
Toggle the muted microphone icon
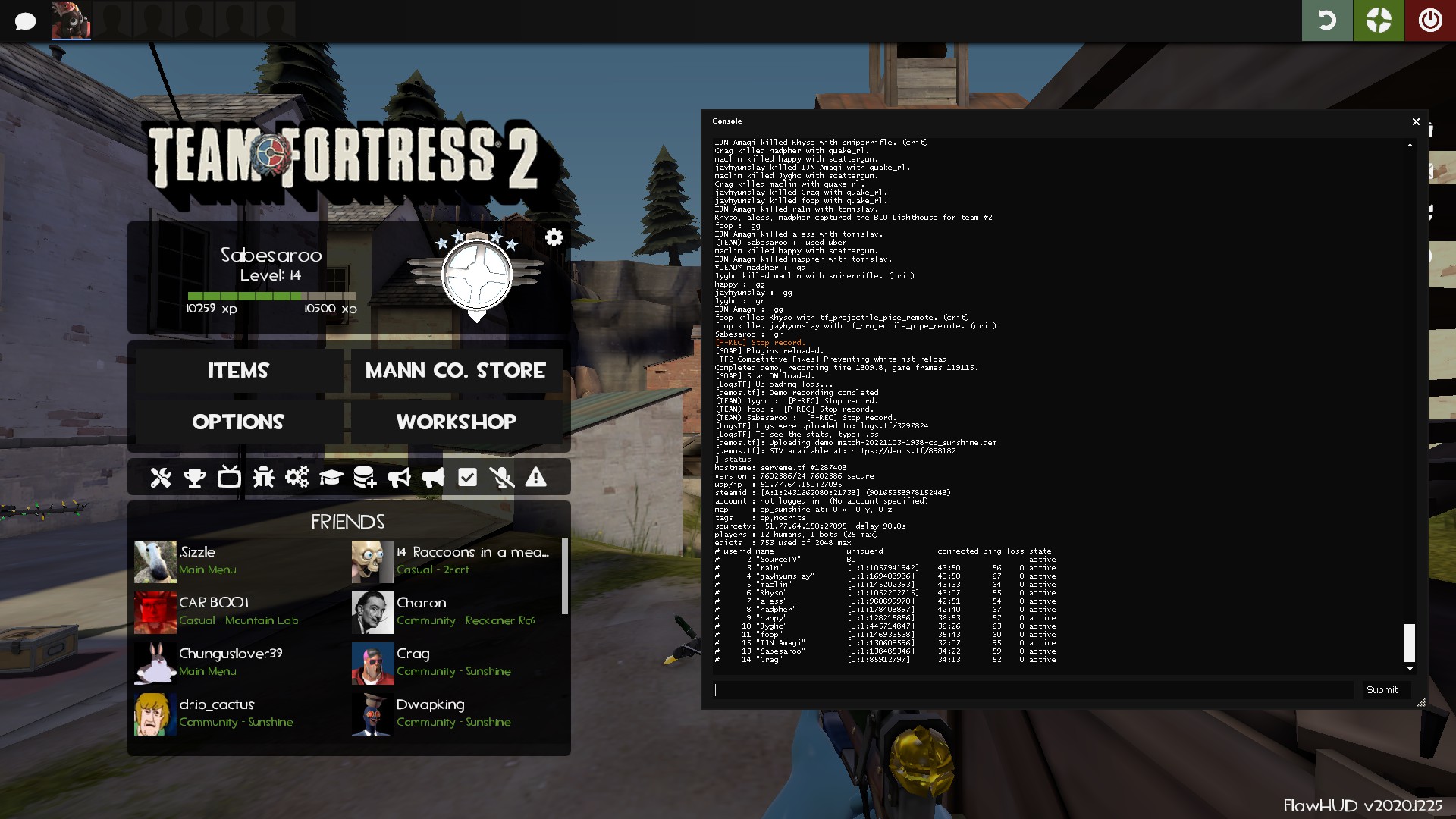coord(501,477)
